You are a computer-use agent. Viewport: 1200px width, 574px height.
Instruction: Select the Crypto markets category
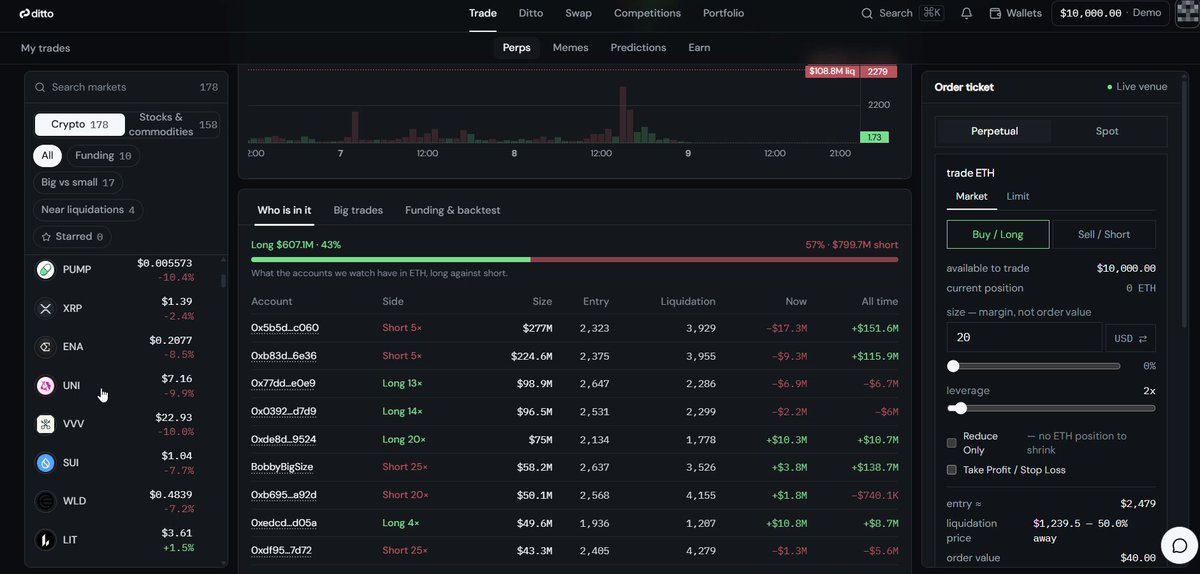coord(80,125)
